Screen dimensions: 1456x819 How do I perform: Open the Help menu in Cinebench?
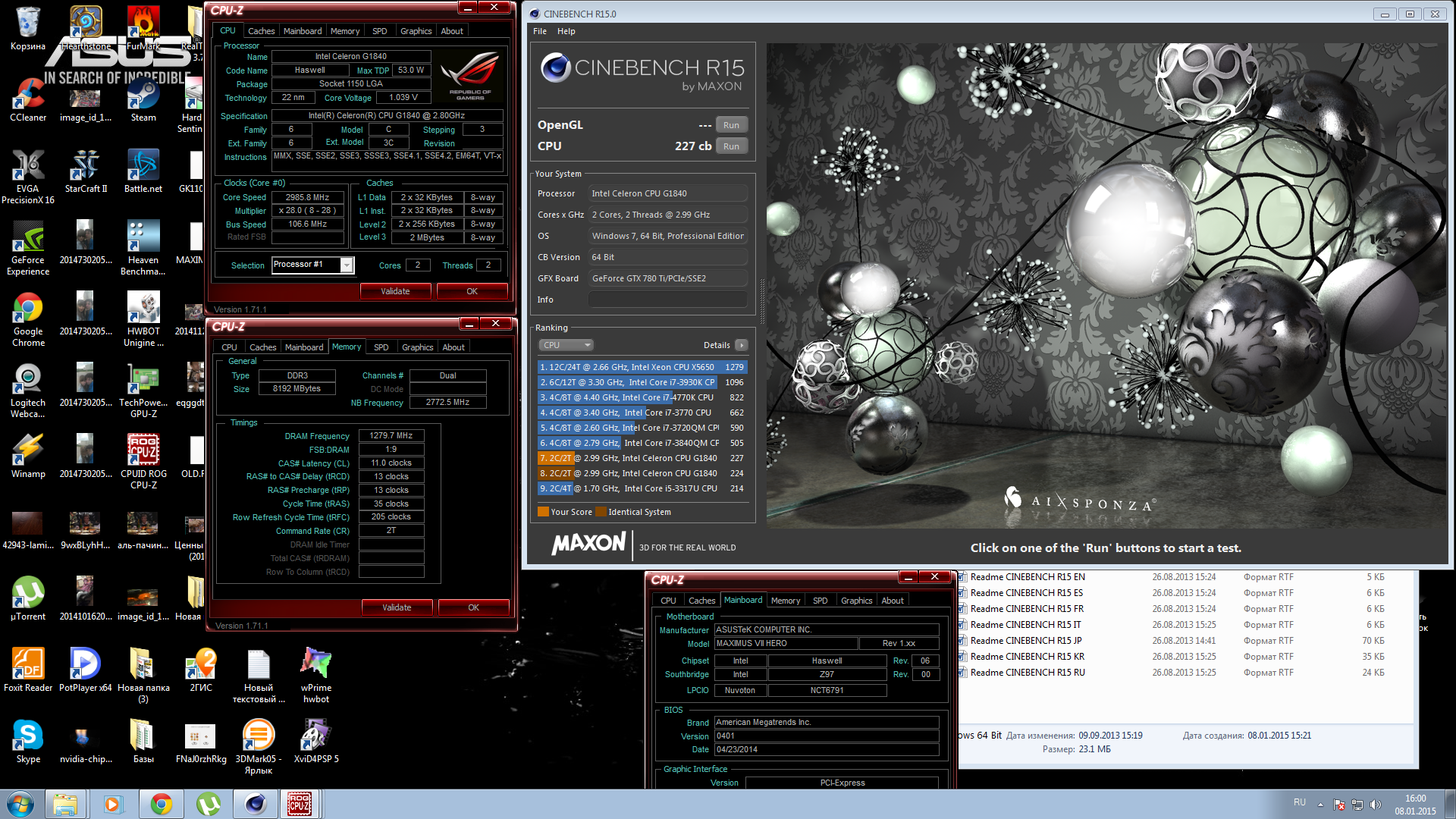[566, 31]
